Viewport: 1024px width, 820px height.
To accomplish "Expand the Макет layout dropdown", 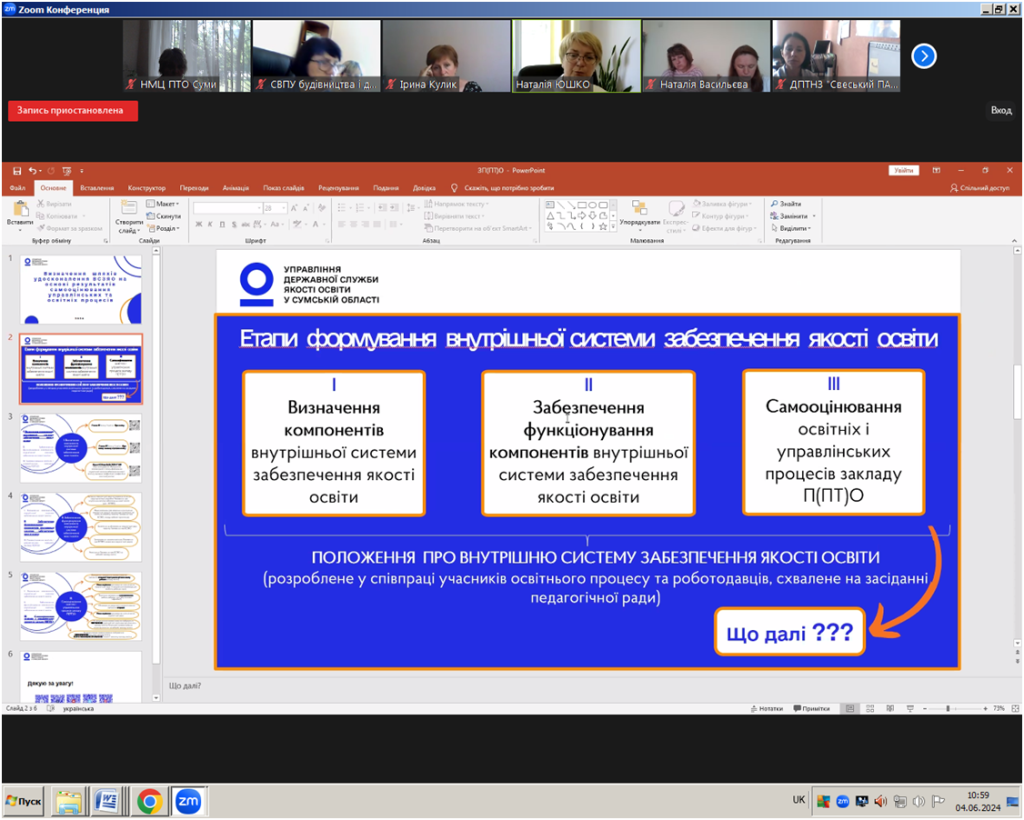I will point(163,204).
